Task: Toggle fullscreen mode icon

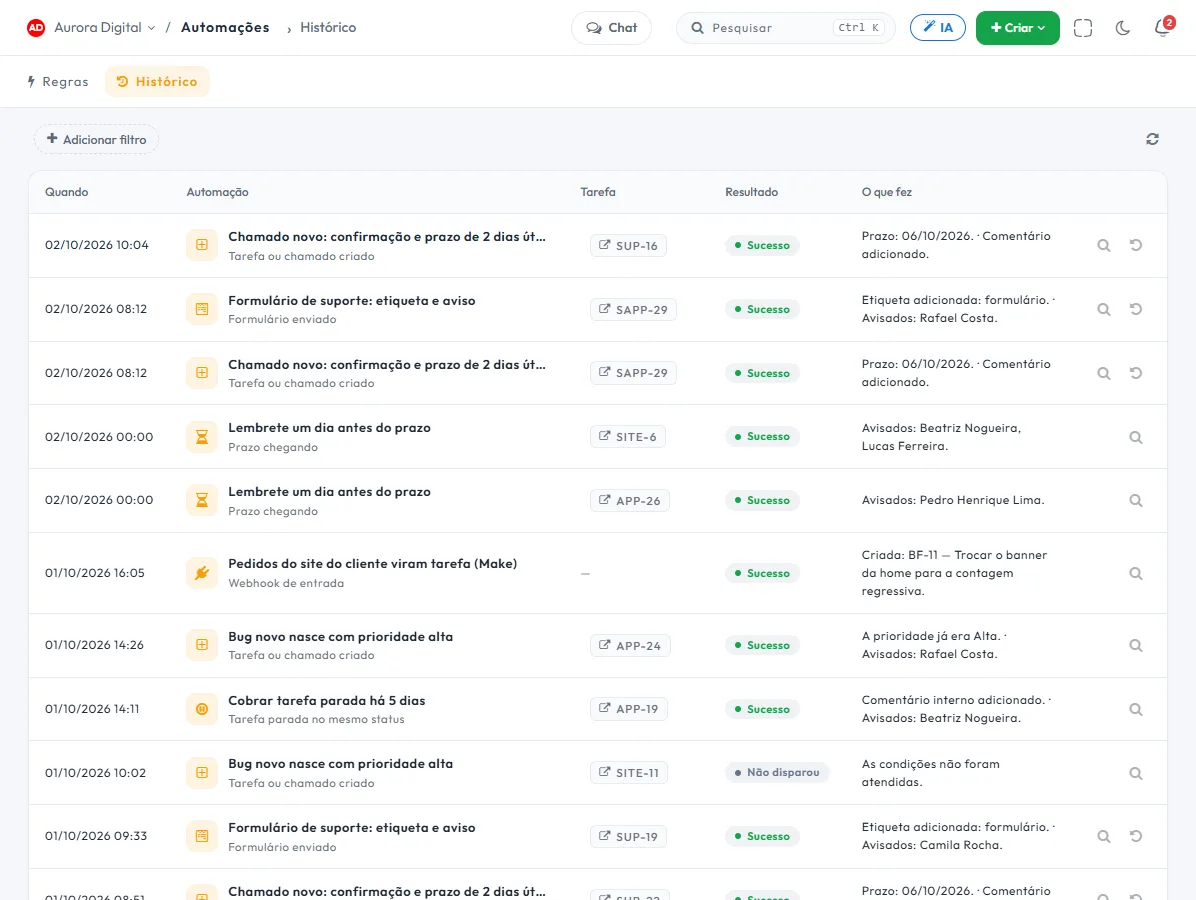Action: [1082, 28]
